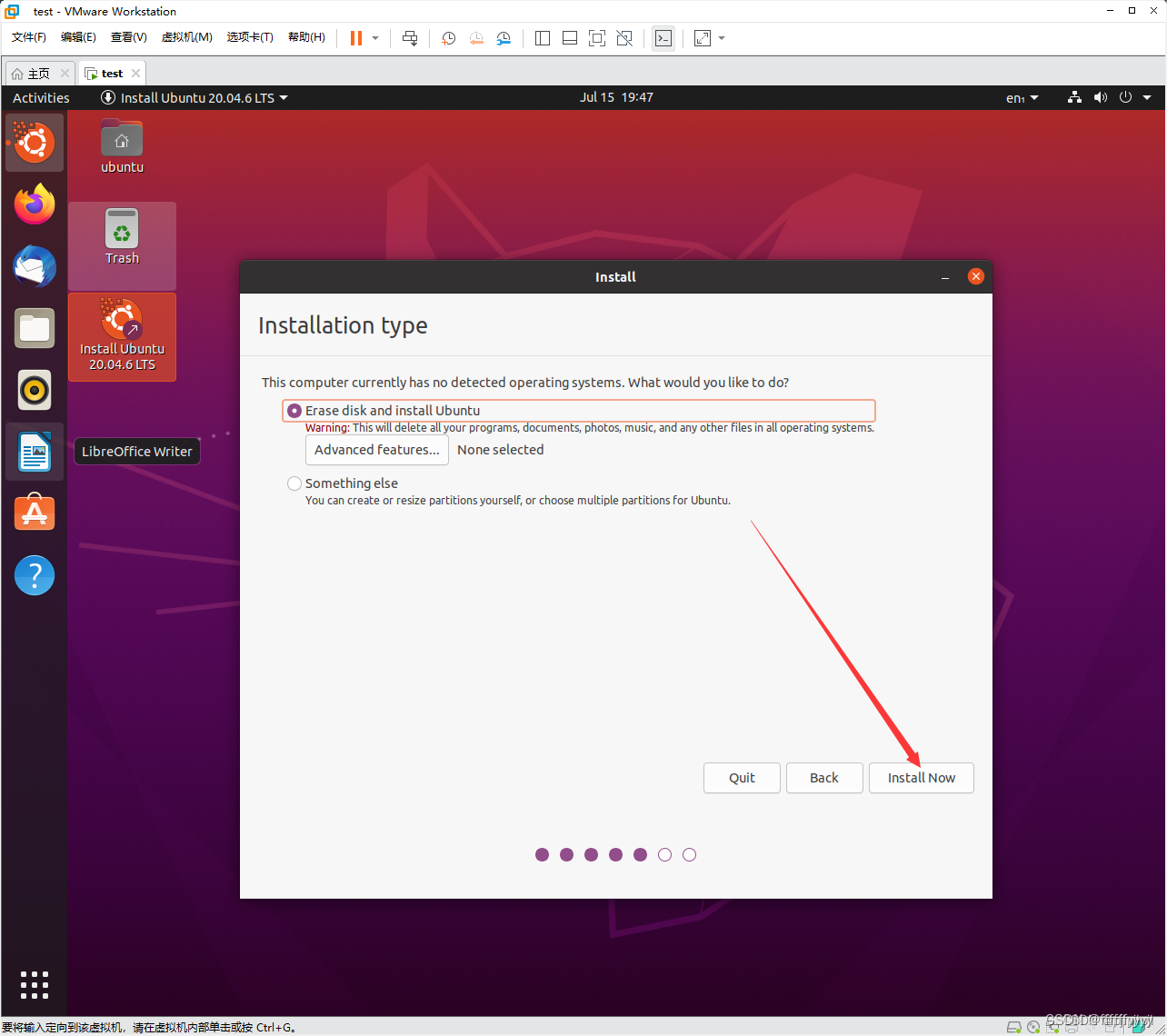Show Applications grid in dock
This screenshot has height=1036, width=1167.
pyautogui.click(x=35, y=985)
